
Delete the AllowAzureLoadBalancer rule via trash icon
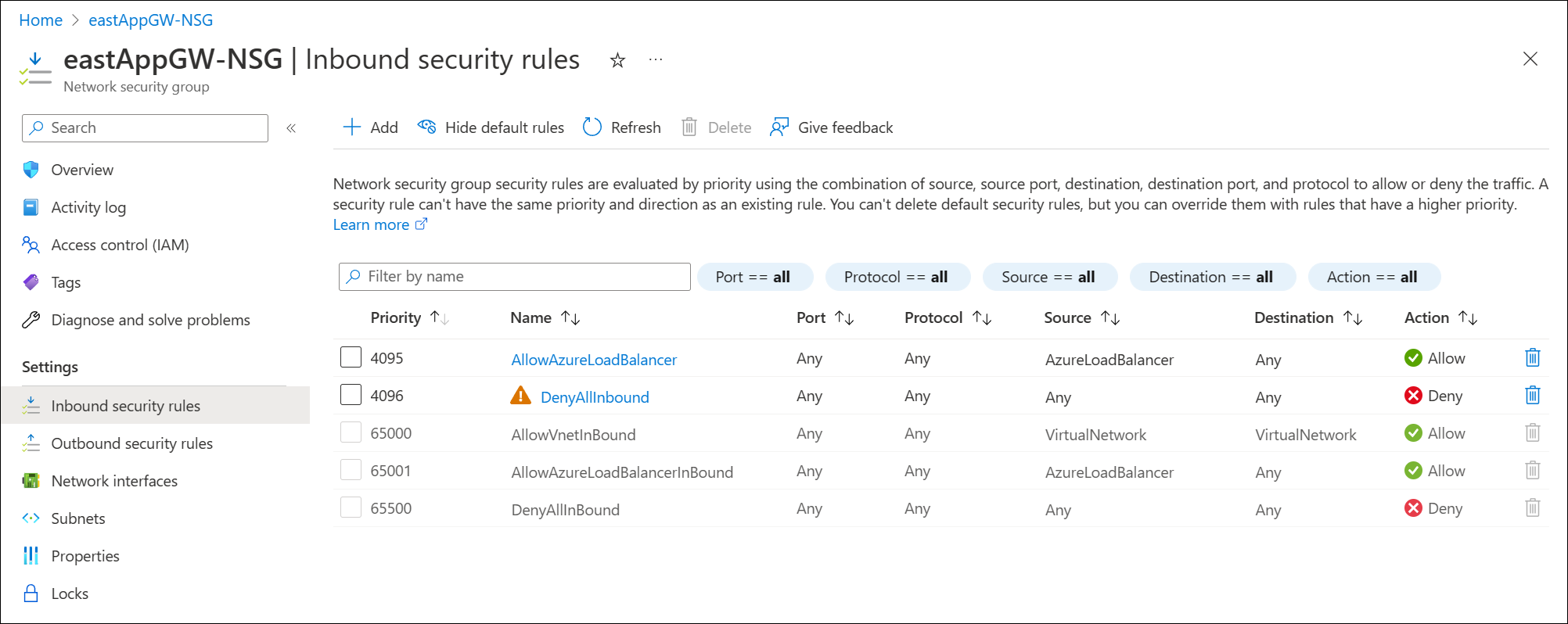pos(1532,358)
